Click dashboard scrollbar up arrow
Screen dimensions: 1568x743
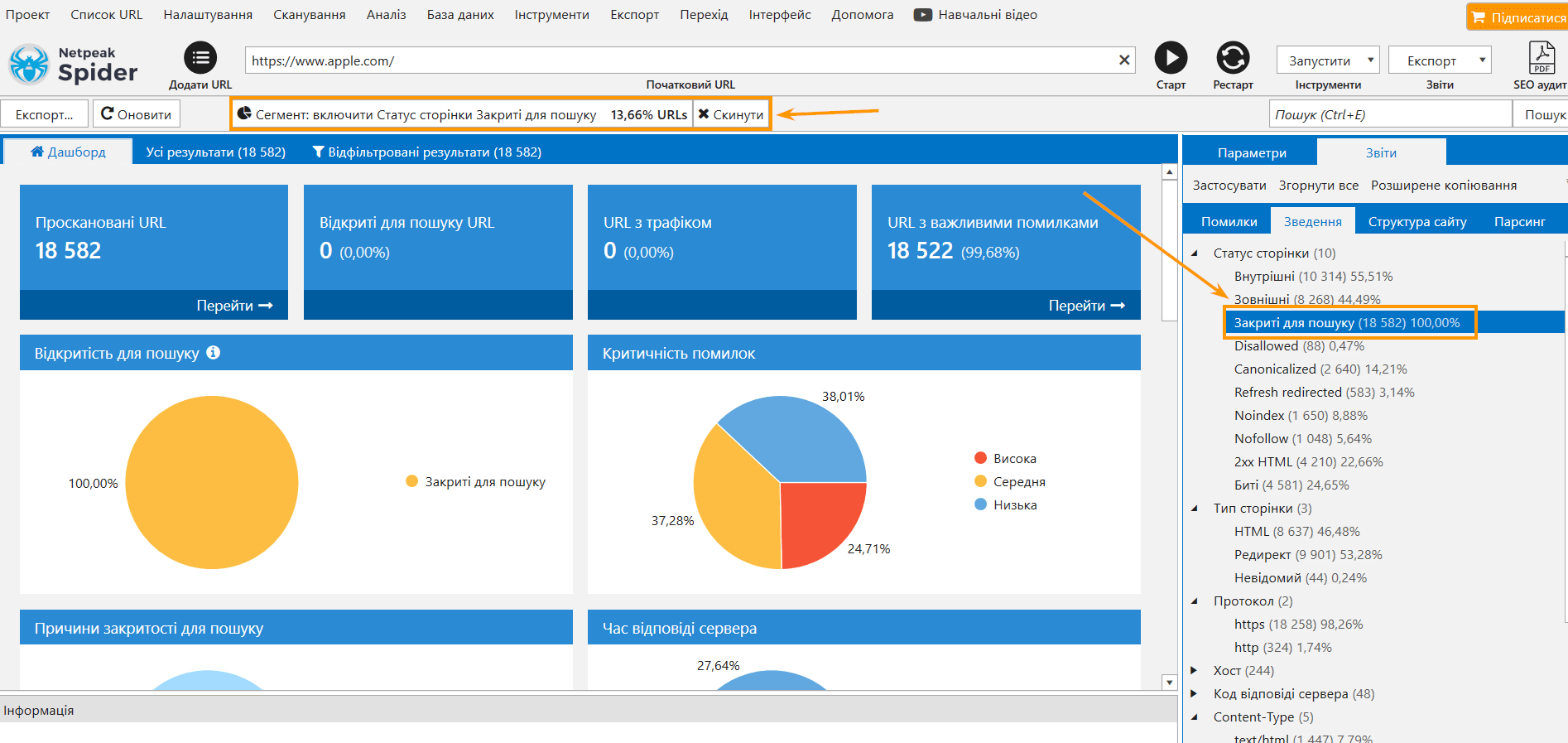pyautogui.click(x=1170, y=171)
